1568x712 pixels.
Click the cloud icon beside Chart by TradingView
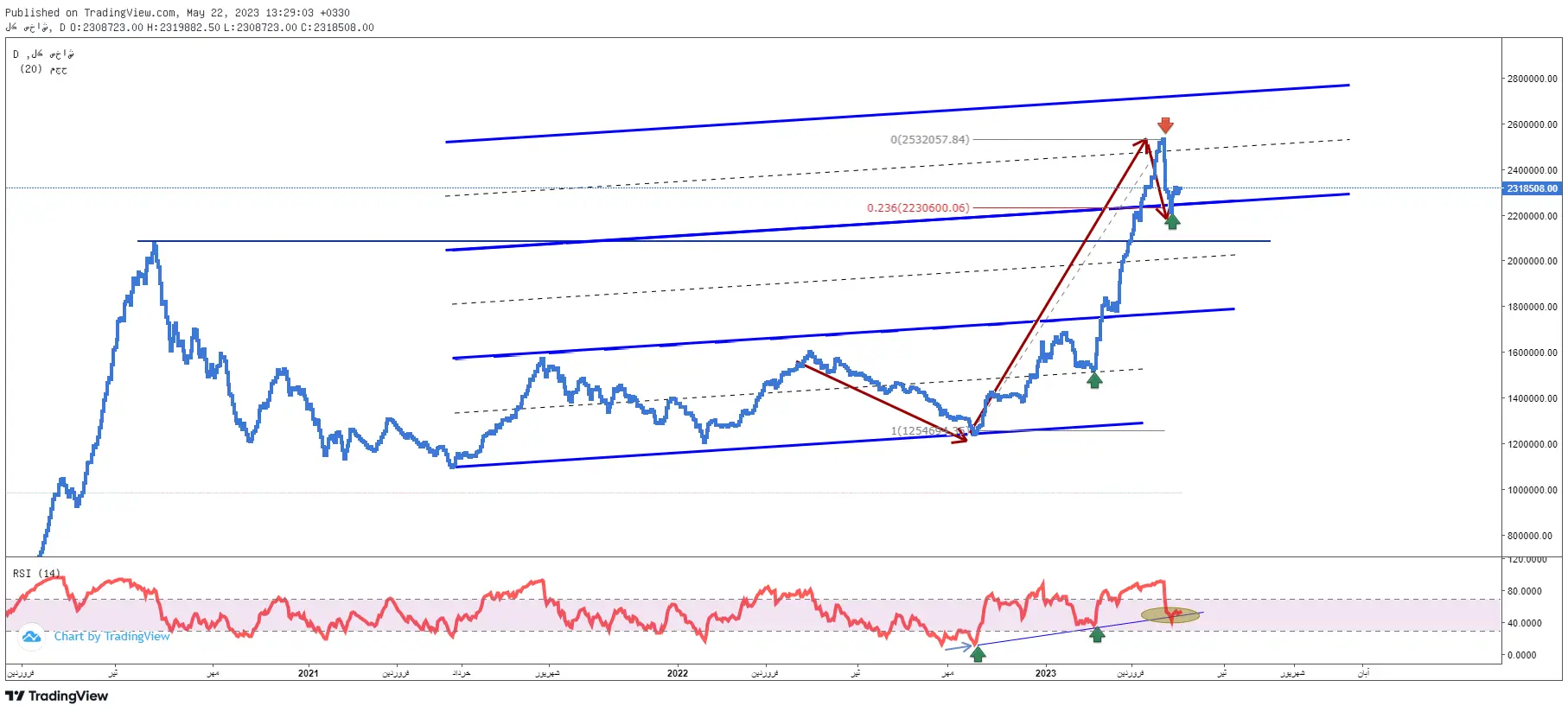pyautogui.click(x=32, y=637)
